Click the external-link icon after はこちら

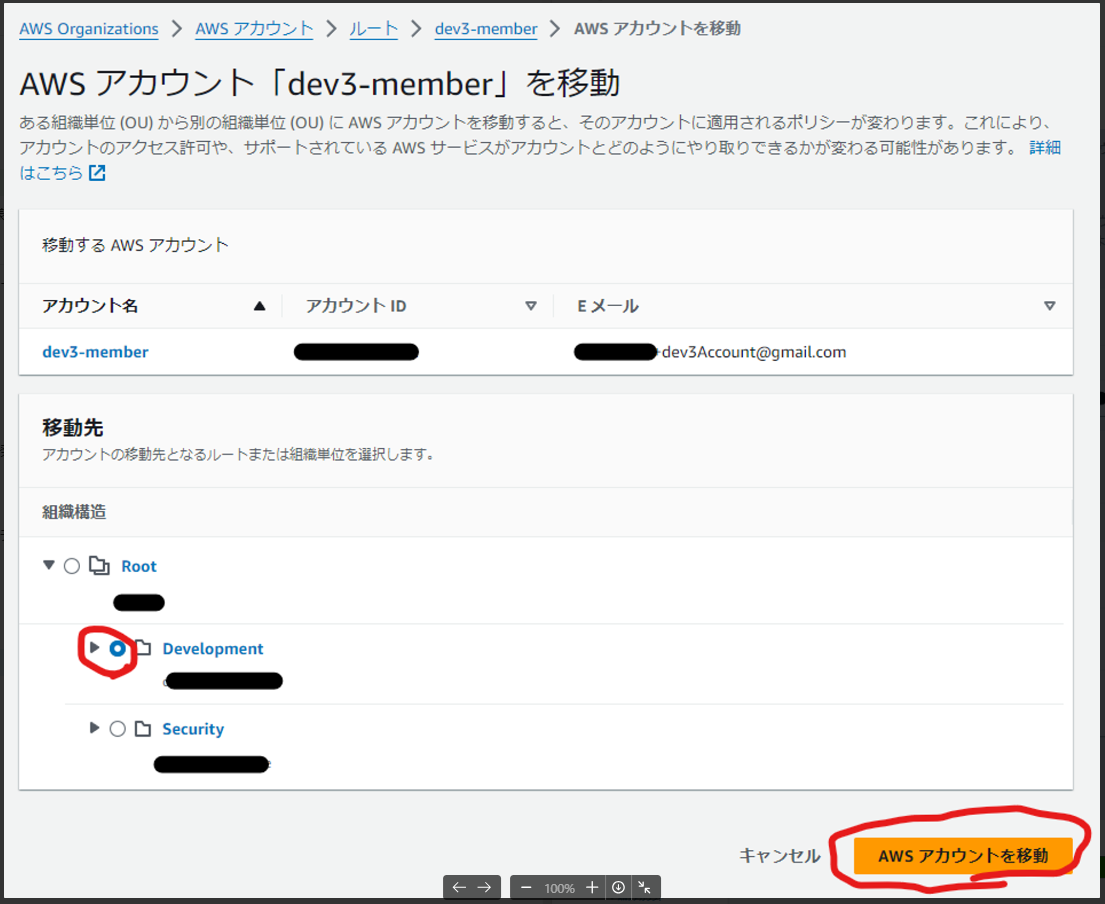point(97,173)
